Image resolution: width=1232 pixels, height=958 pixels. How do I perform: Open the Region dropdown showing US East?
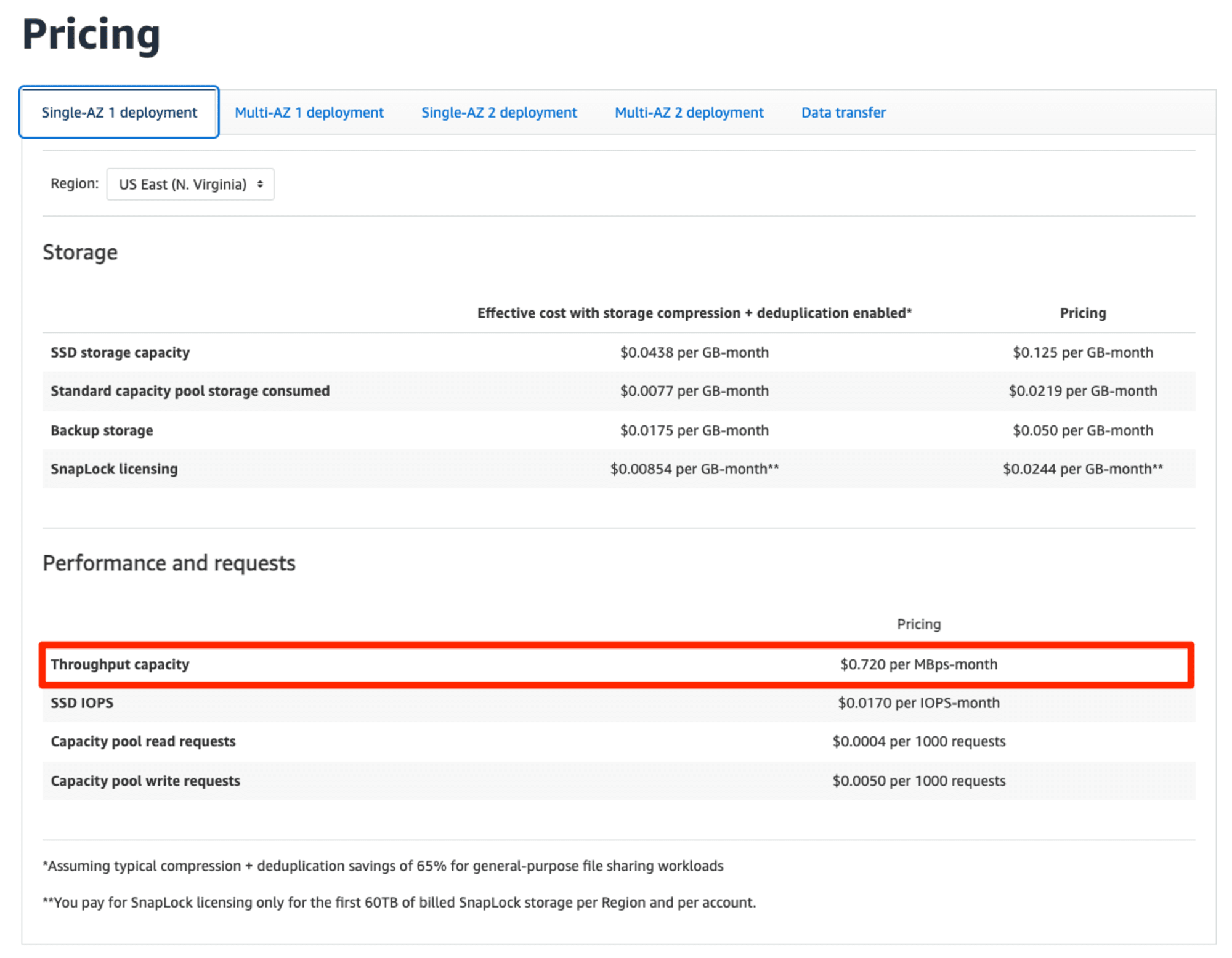tap(190, 184)
